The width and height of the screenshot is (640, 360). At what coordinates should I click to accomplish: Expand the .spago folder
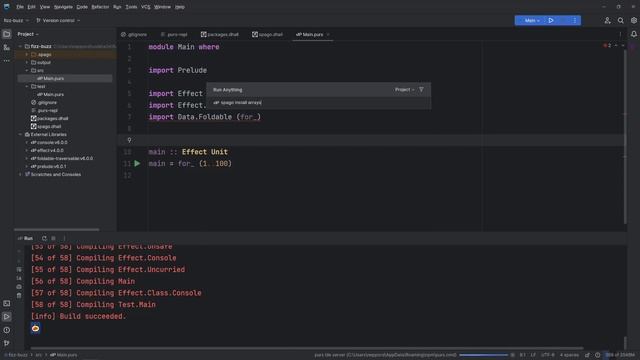point(27,54)
